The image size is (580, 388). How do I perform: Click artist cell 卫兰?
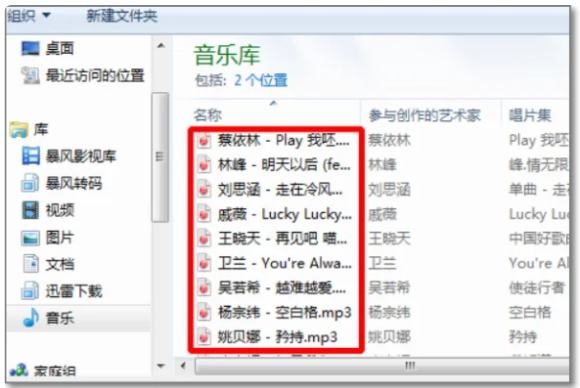pos(382,263)
